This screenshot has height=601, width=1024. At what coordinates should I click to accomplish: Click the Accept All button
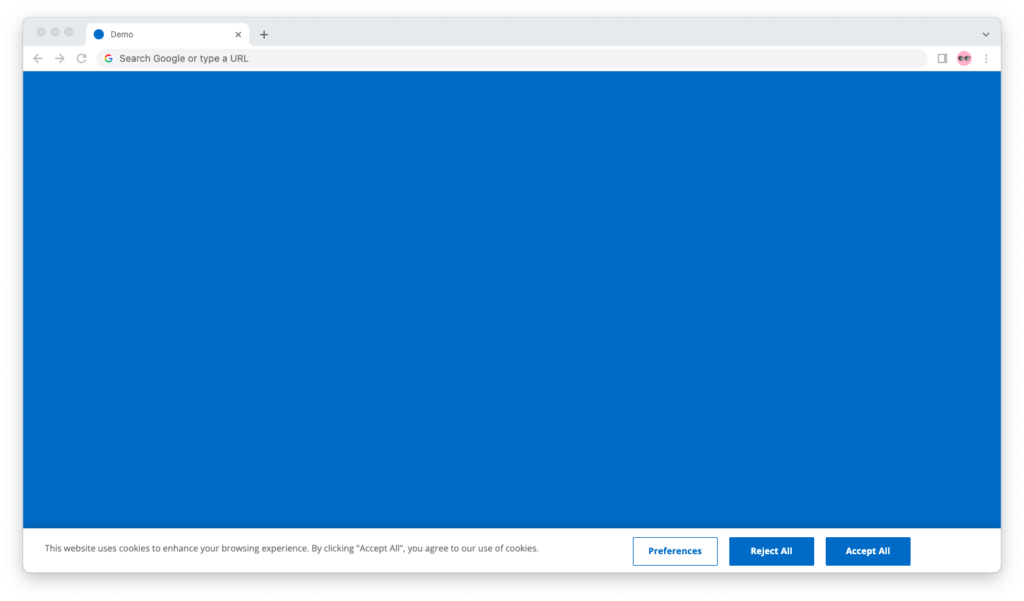(867, 551)
